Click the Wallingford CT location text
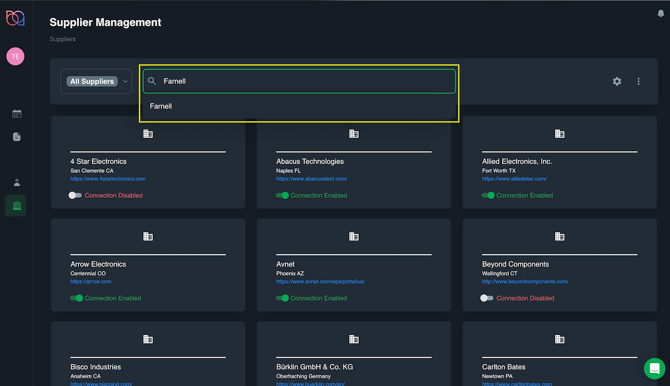 click(x=500, y=273)
